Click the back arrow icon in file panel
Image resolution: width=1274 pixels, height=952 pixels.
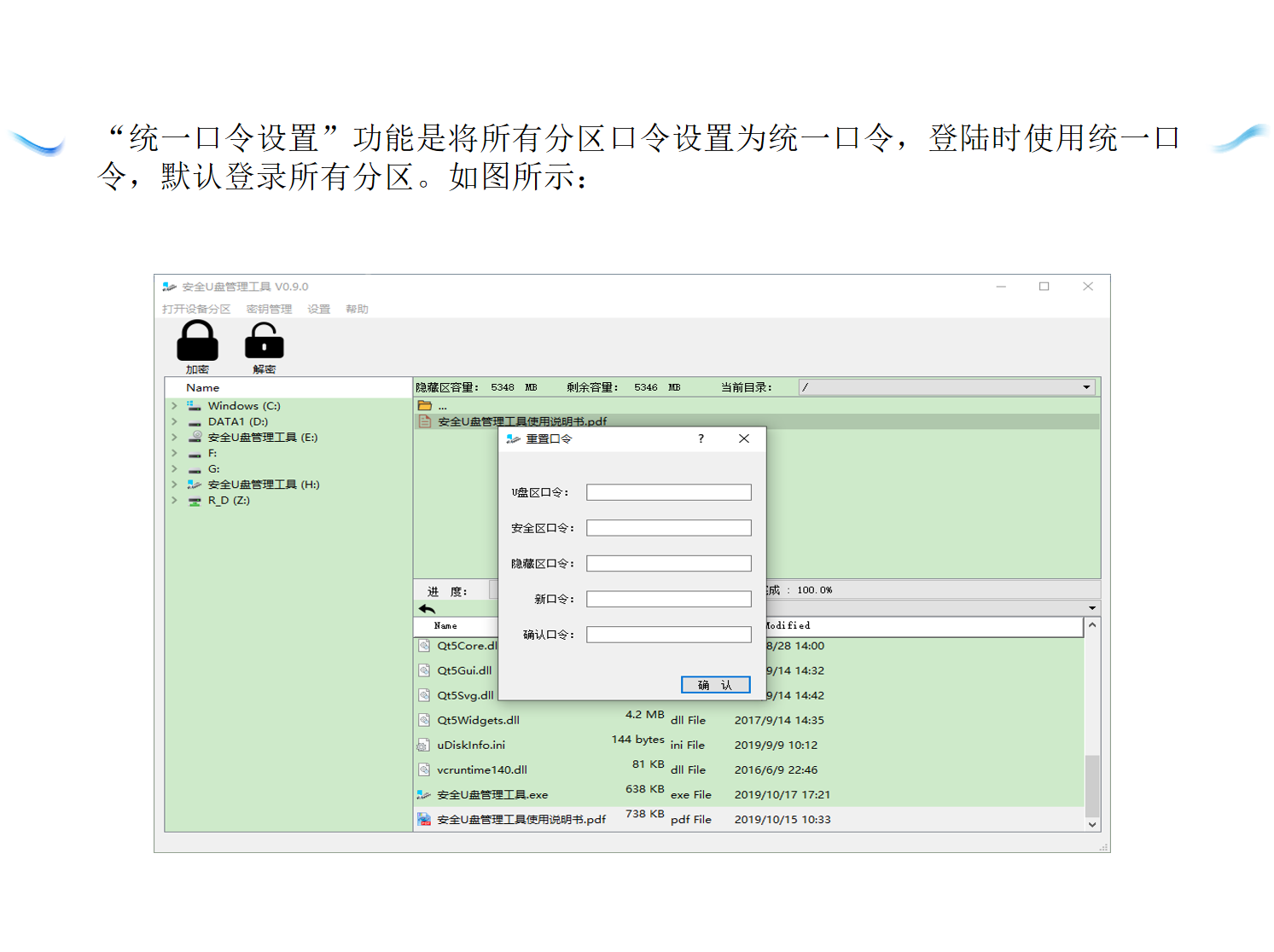[428, 609]
